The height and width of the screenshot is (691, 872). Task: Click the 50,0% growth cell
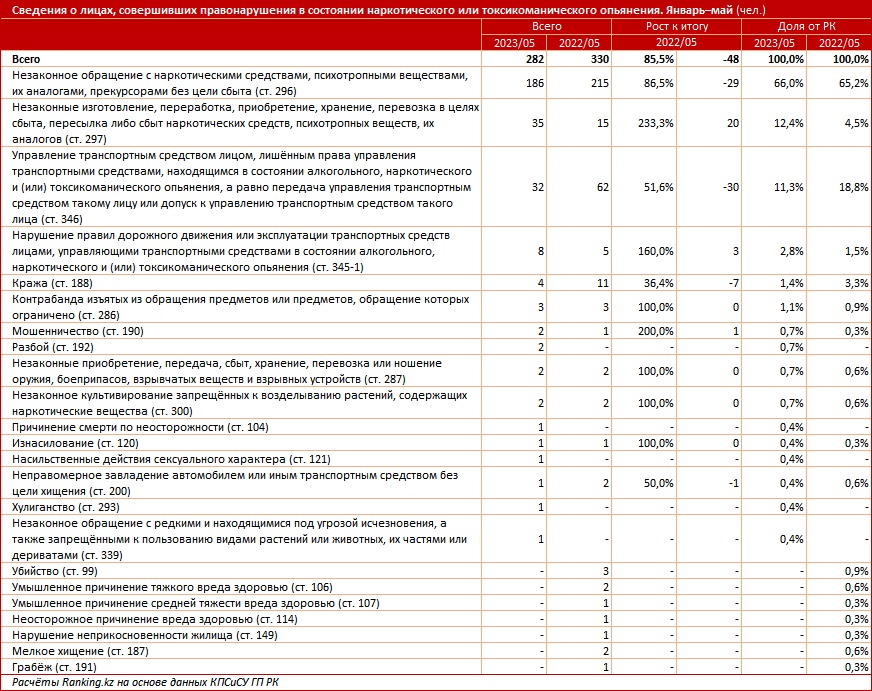click(x=659, y=483)
